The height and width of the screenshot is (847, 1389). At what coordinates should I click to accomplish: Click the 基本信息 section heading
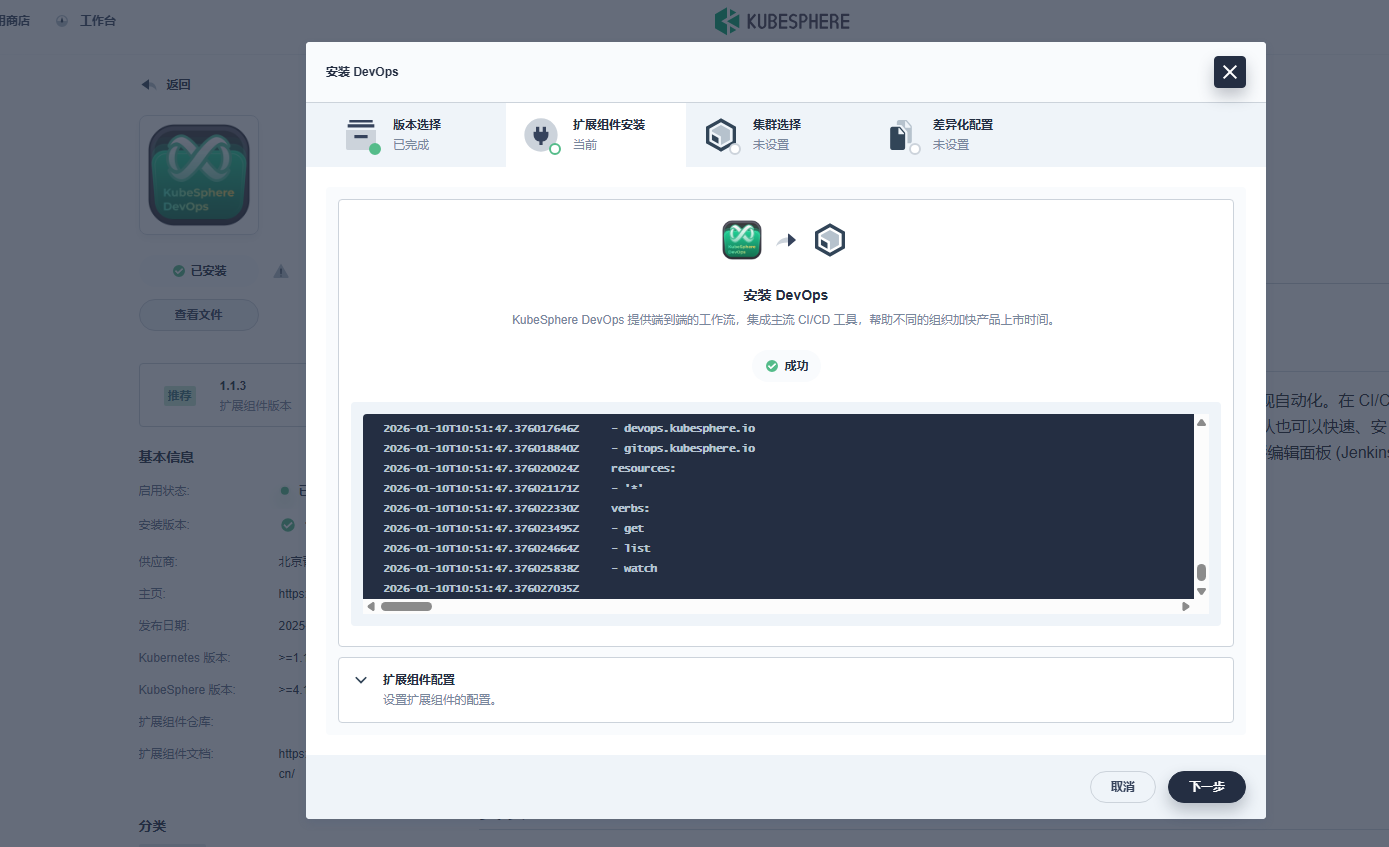[166, 457]
